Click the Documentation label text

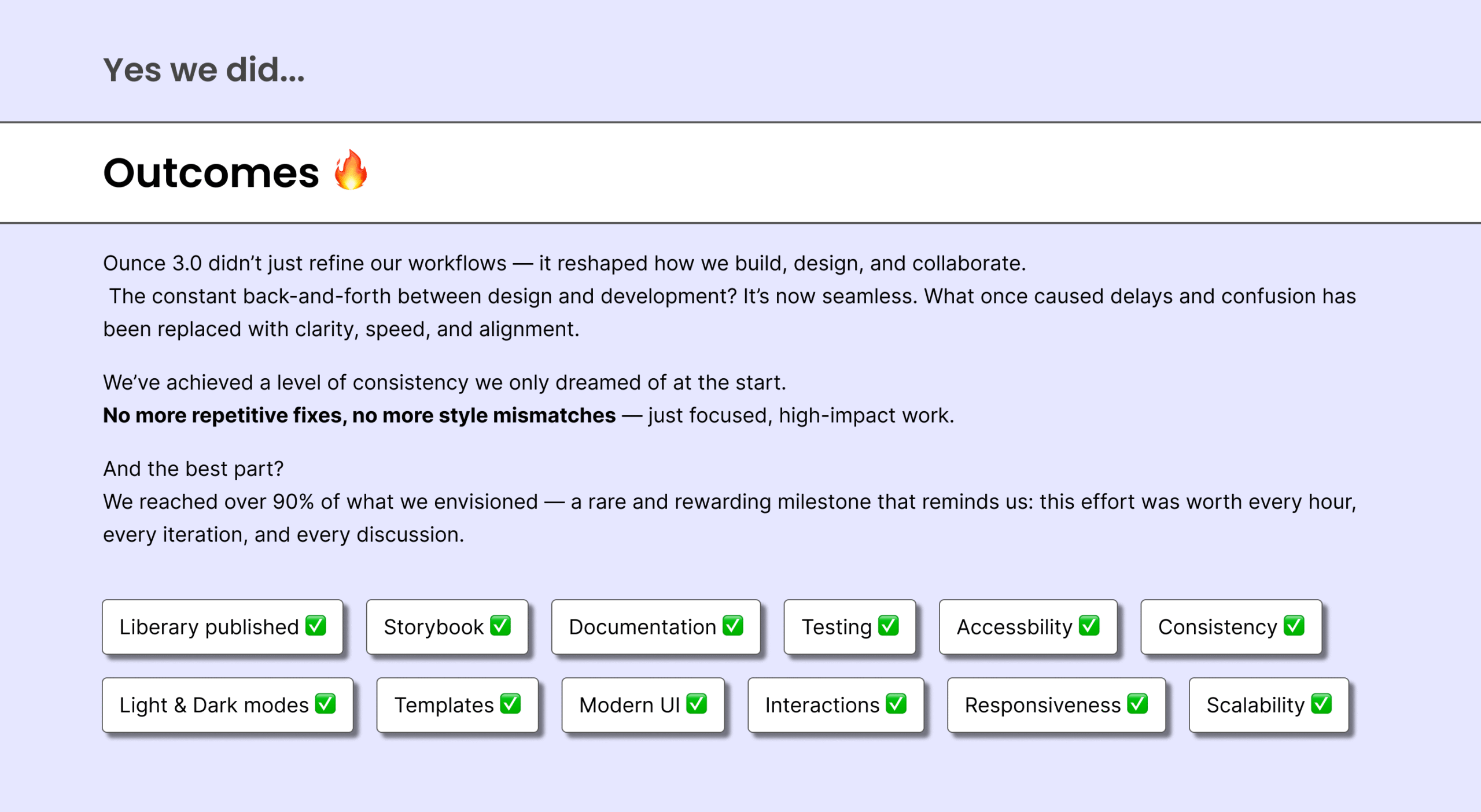point(642,627)
